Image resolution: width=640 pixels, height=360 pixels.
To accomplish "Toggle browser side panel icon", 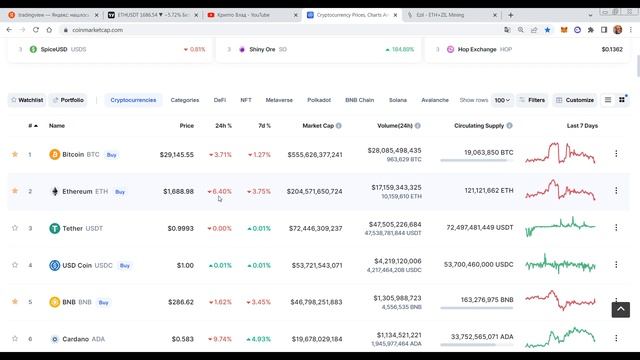I will point(604,30).
